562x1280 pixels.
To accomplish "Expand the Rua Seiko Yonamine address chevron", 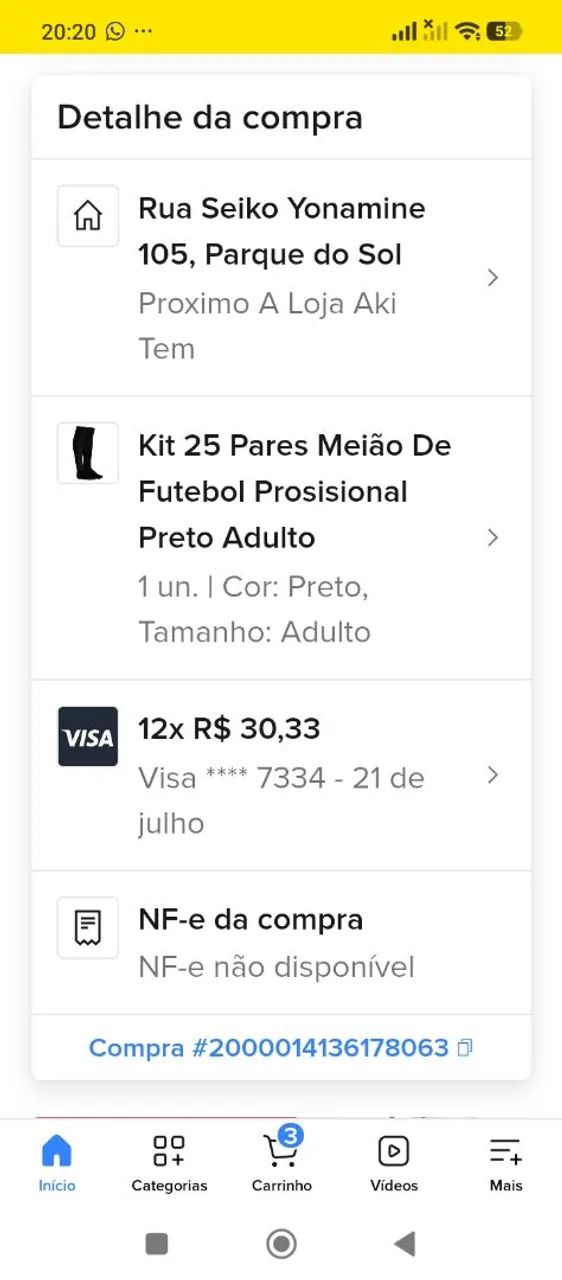I will [492, 278].
